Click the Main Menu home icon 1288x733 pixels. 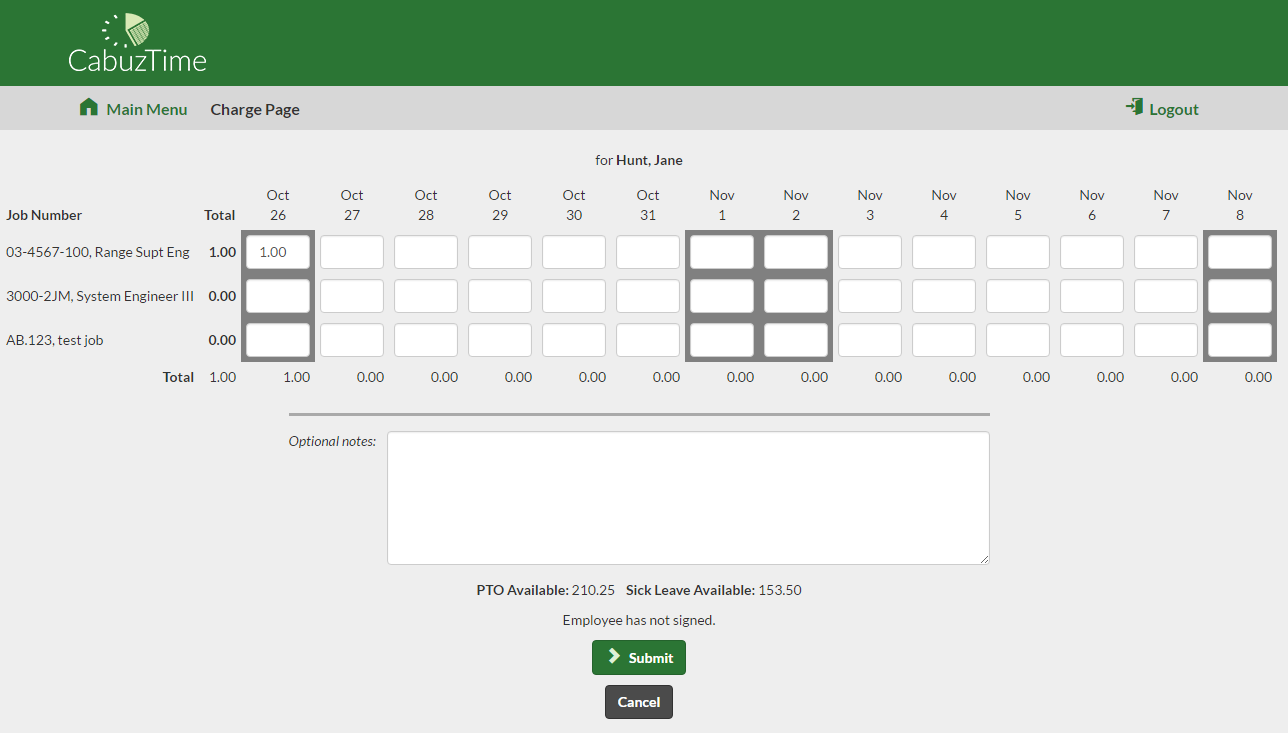coord(89,108)
